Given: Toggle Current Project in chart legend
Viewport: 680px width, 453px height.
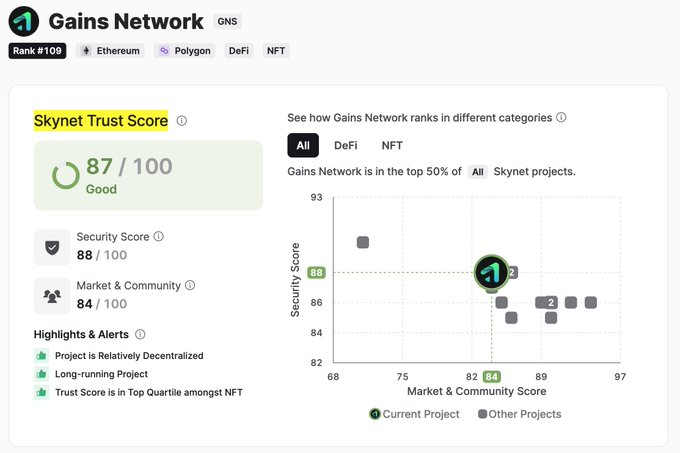Looking at the screenshot, I should (414, 414).
